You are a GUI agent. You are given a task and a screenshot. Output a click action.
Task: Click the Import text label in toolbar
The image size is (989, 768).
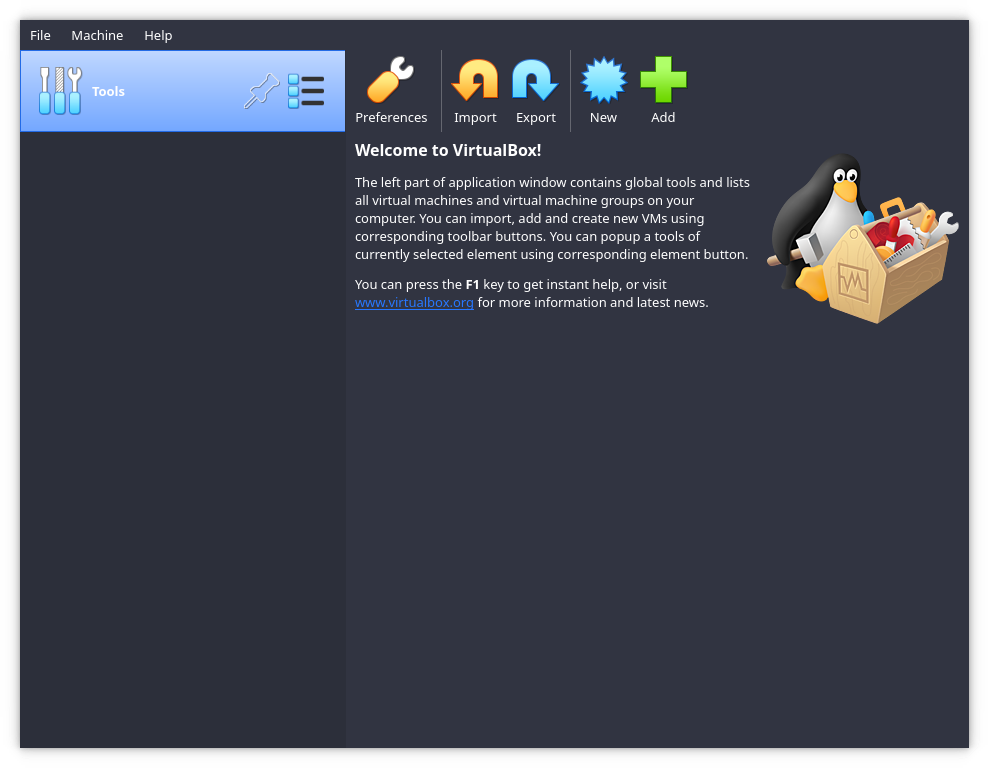(x=475, y=117)
